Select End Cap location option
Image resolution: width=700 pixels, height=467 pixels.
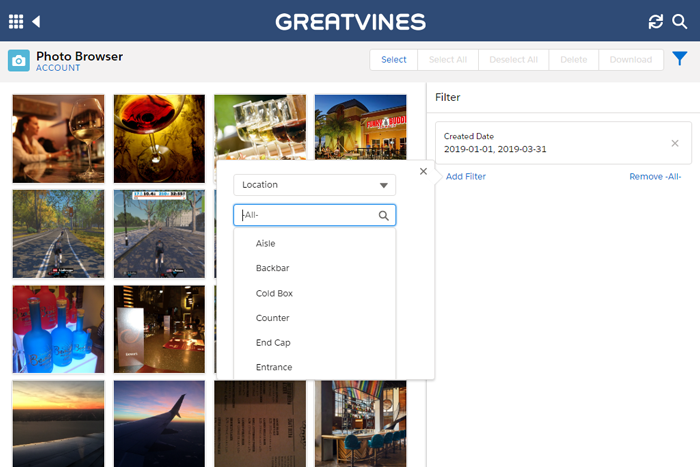point(273,343)
